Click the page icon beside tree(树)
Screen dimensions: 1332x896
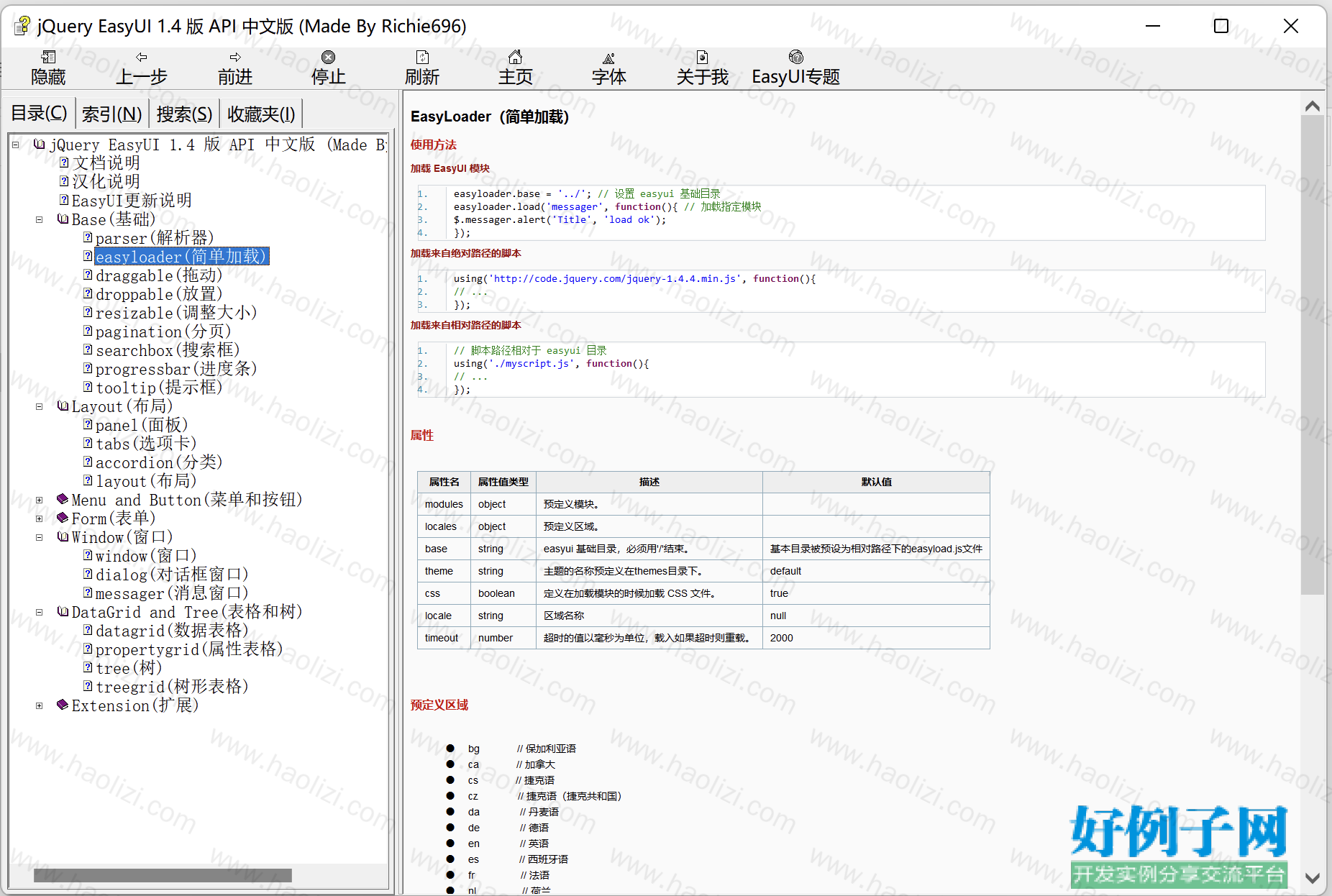88,668
